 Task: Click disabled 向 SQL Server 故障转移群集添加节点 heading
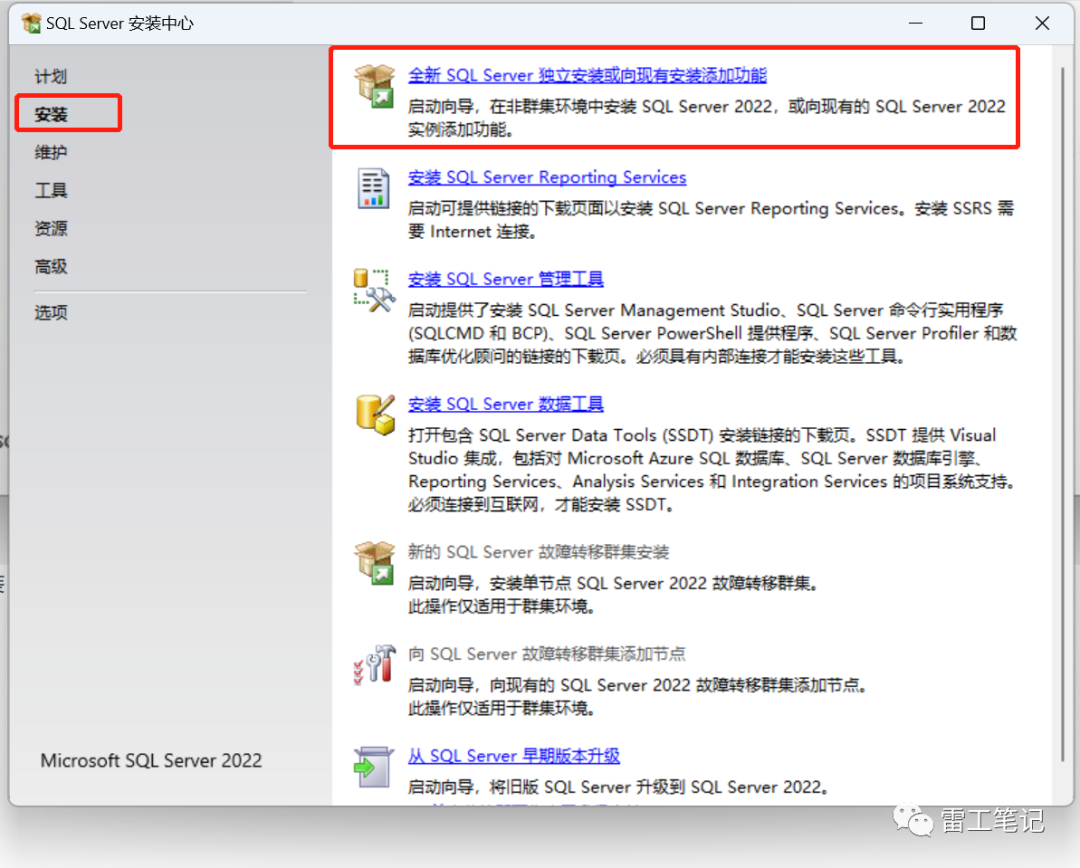pyautogui.click(x=547, y=654)
